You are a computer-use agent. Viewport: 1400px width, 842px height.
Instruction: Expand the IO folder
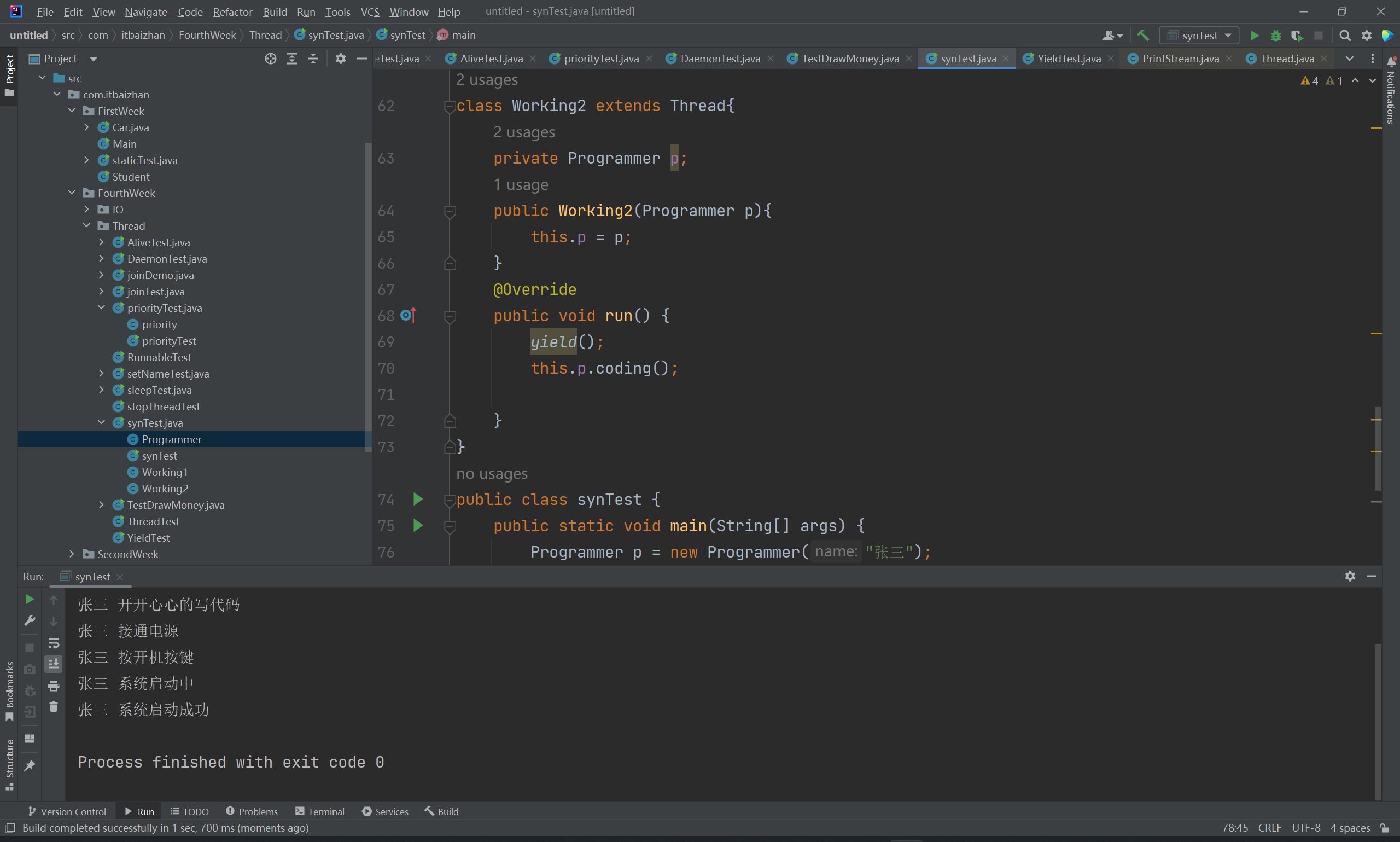(x=87, y=210)
